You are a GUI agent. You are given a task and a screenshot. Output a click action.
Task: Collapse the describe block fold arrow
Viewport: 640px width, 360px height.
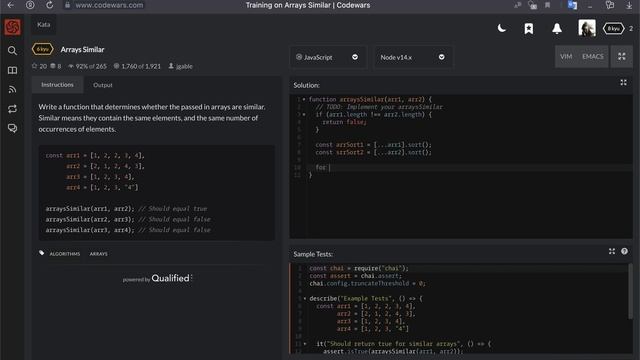305,298
